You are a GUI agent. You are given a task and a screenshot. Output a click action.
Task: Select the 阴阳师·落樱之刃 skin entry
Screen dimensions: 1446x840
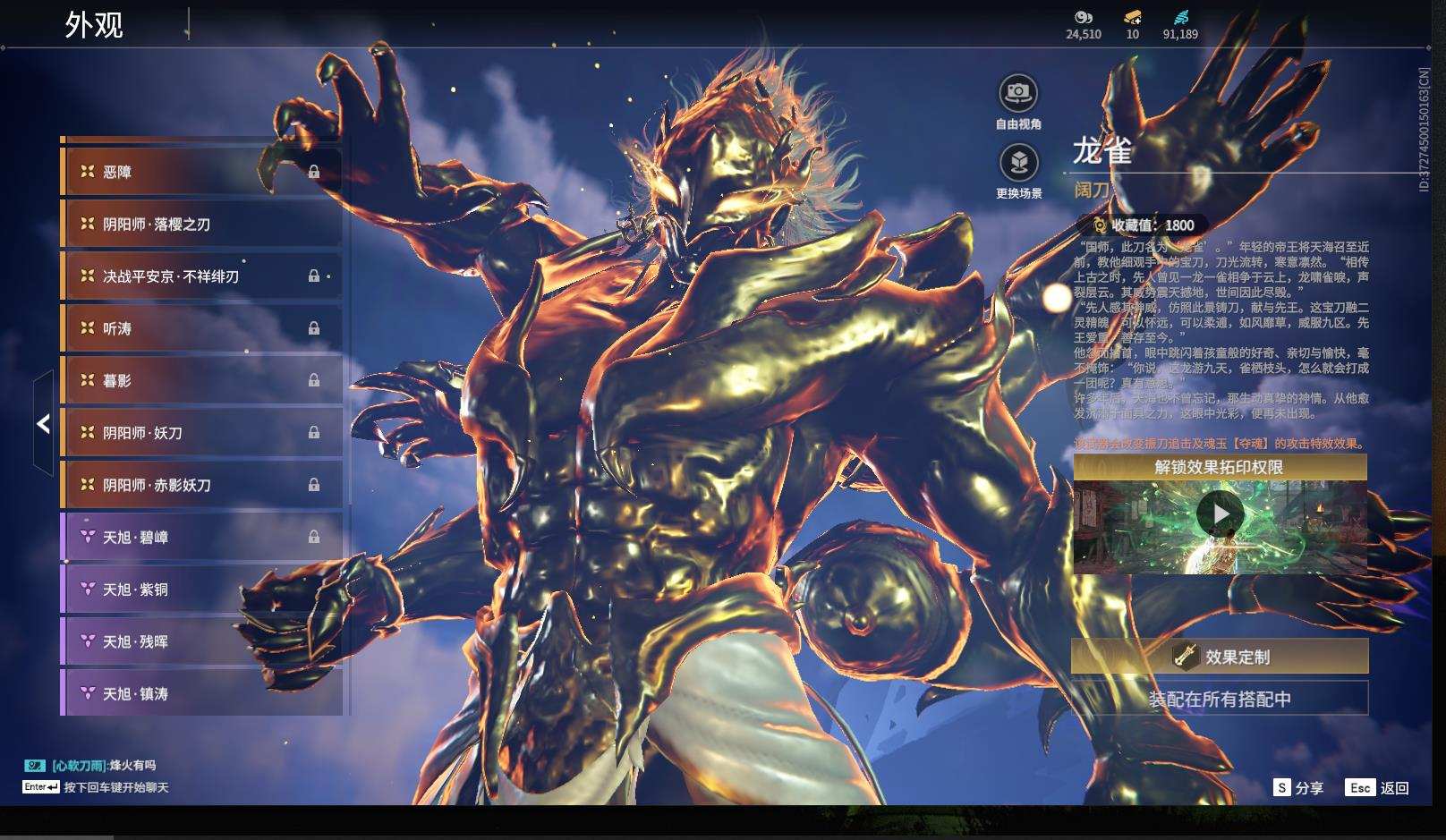tap(201, 224)
